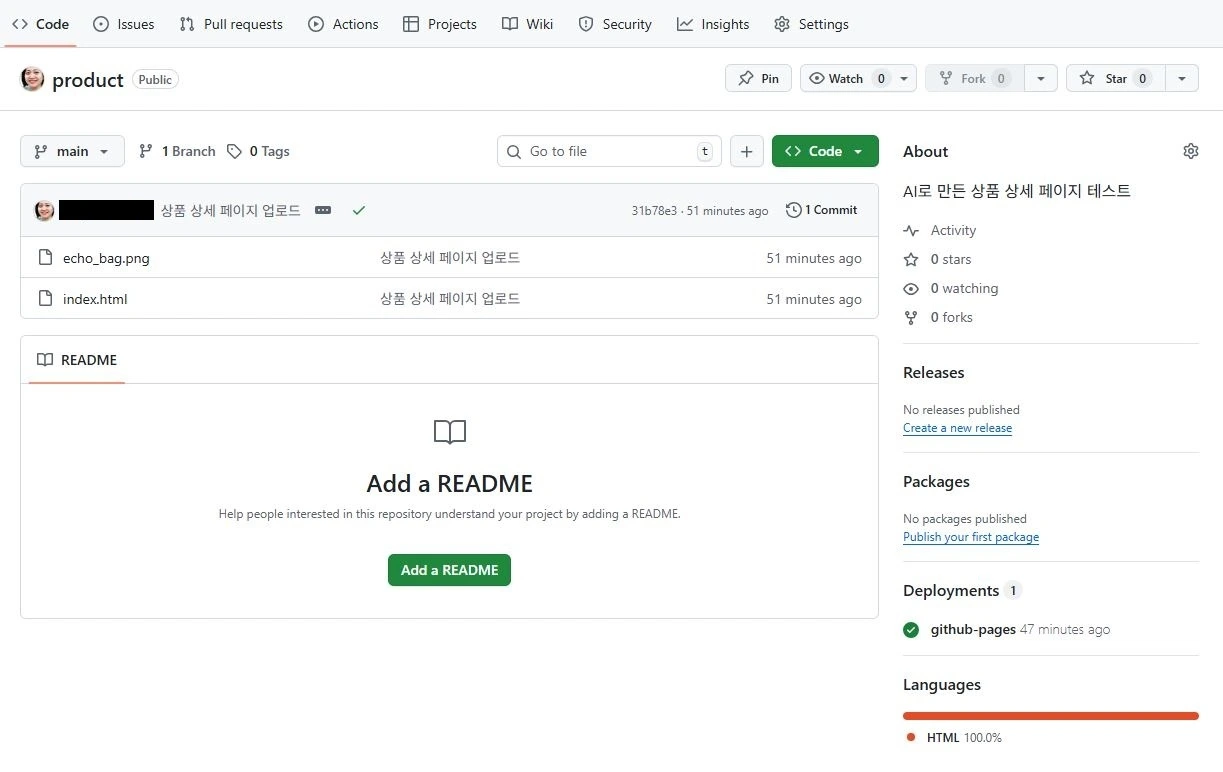Click the Fork button
The image size is (1223, 772).
pyautogui.click(x=975, y=79)
